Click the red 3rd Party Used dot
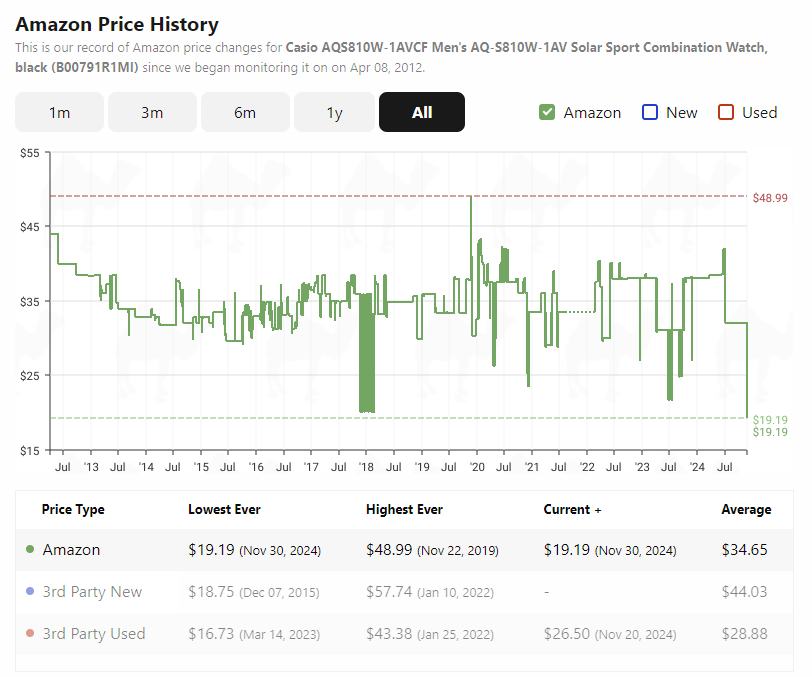 (30, 633)
